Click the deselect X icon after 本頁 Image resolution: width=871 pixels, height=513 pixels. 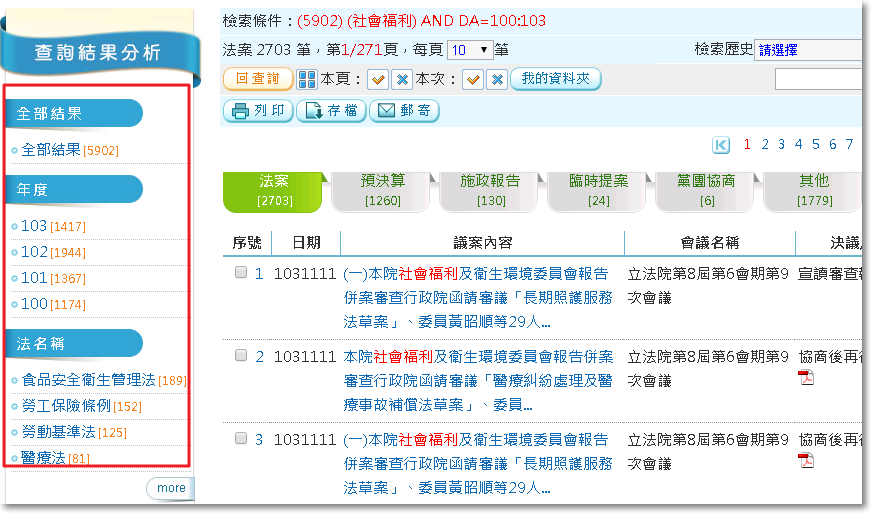click(402, 80)
